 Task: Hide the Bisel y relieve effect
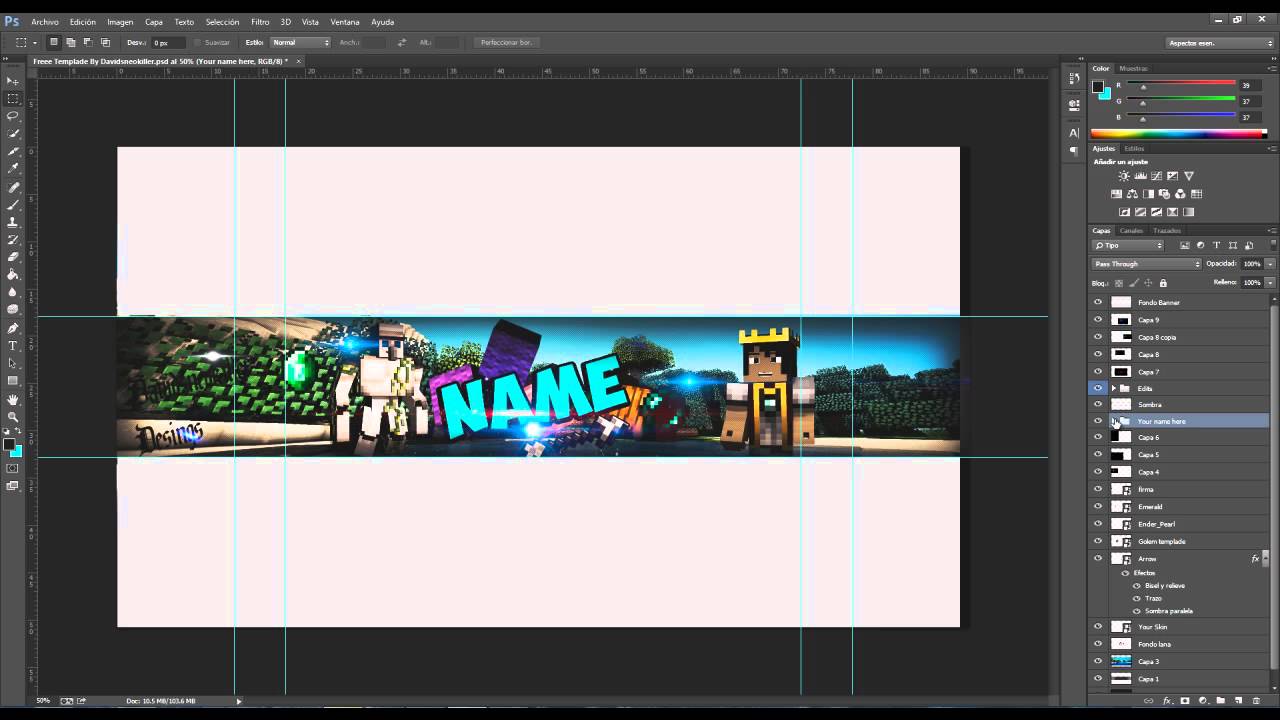(x=1137, y=585)
